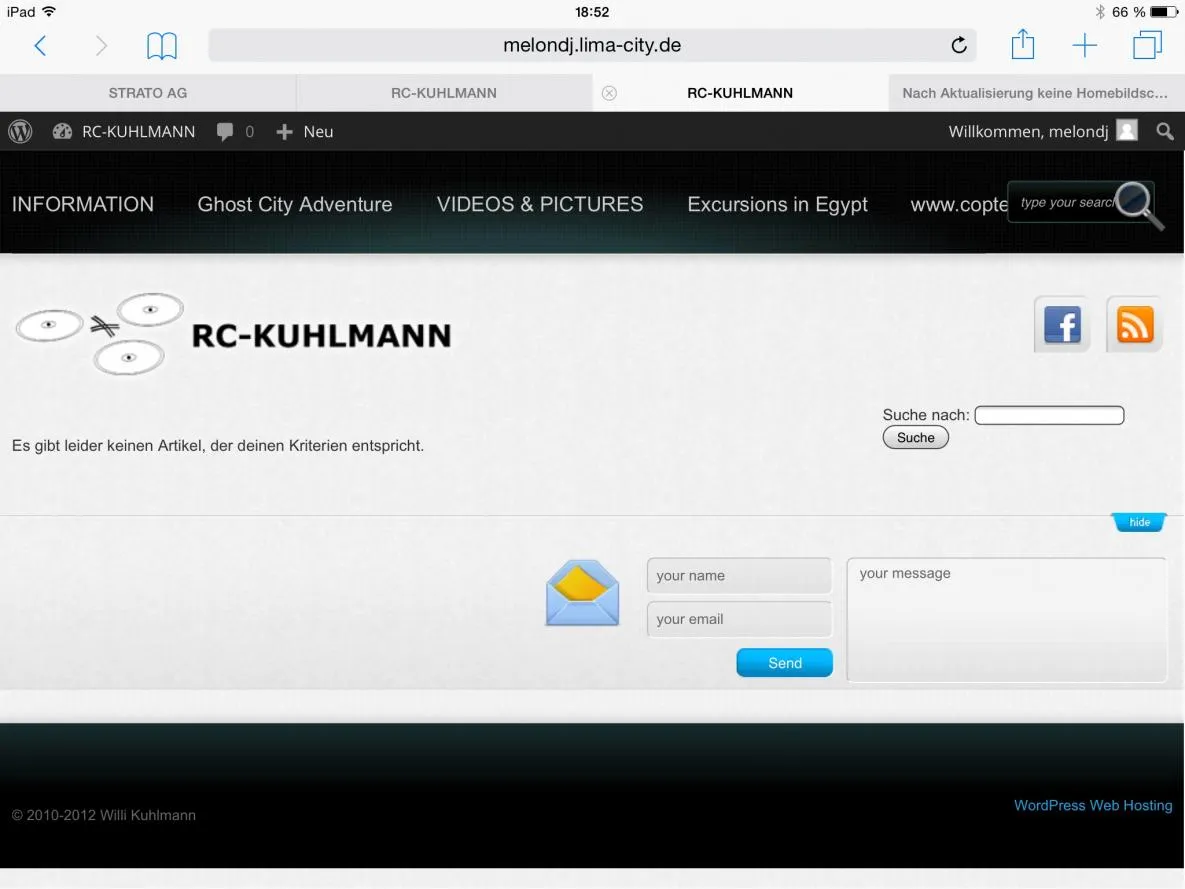
Task: Open the orange RSS feed icon
Action: click(1134, 325)
